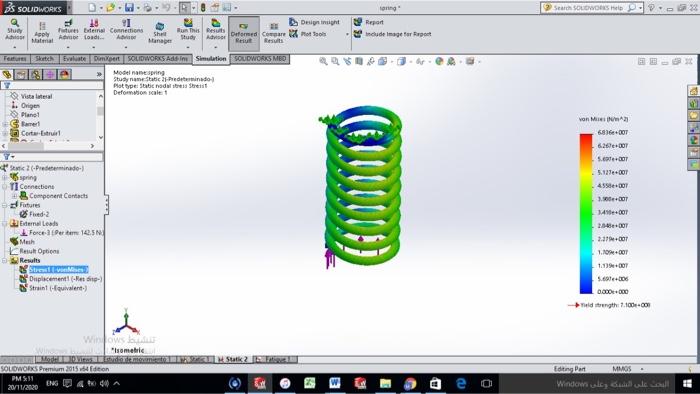Switch to Sketch tab
Viewport: 700px width, 394px height.
(44, 59)
